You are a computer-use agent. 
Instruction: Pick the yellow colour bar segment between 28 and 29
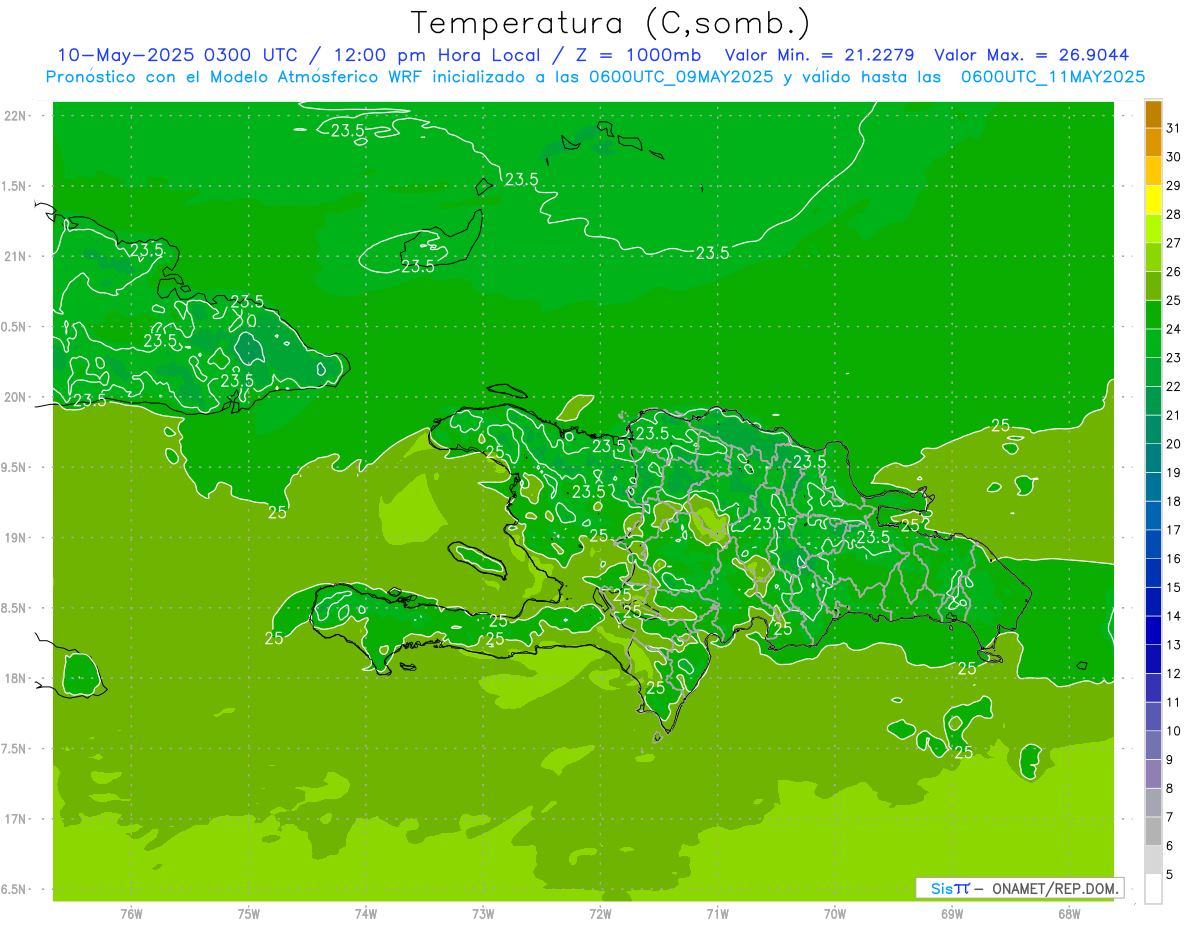pos(1153,200)
